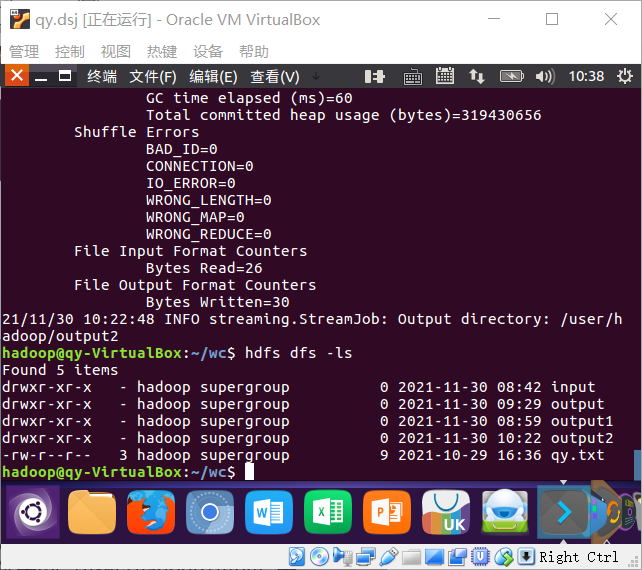Expand the hidden menus overflow arrow

point(316,76)
